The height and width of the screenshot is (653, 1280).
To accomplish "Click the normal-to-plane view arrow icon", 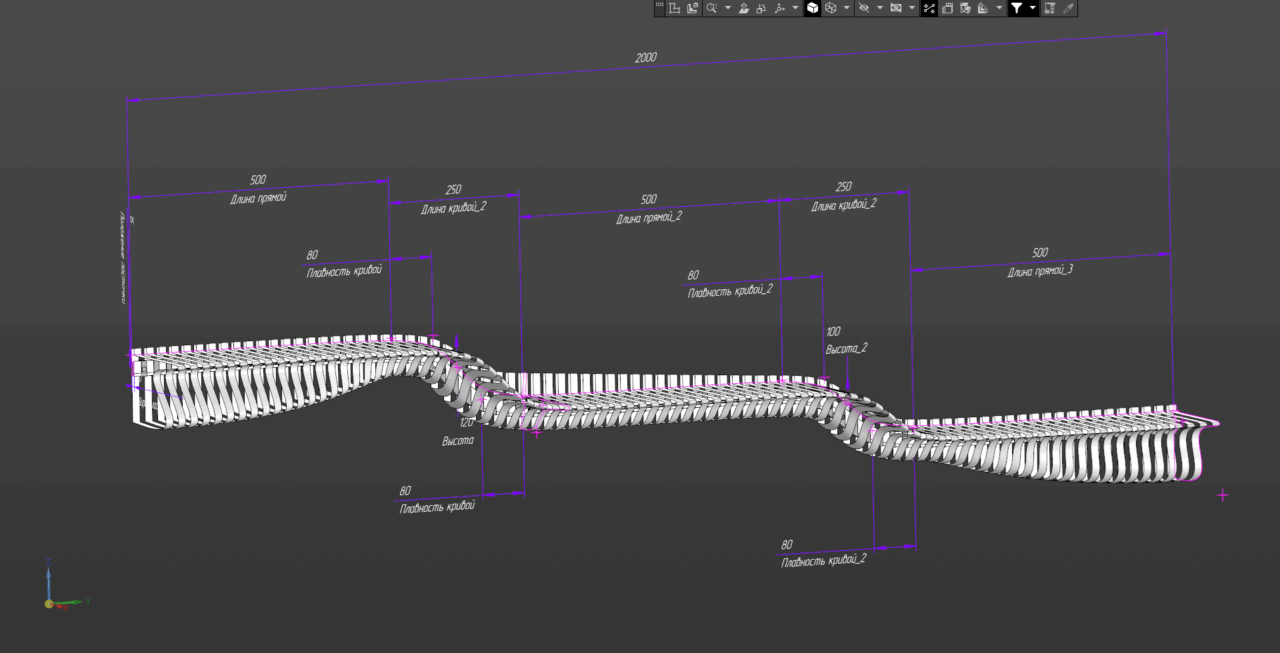I will coord(744,8).
